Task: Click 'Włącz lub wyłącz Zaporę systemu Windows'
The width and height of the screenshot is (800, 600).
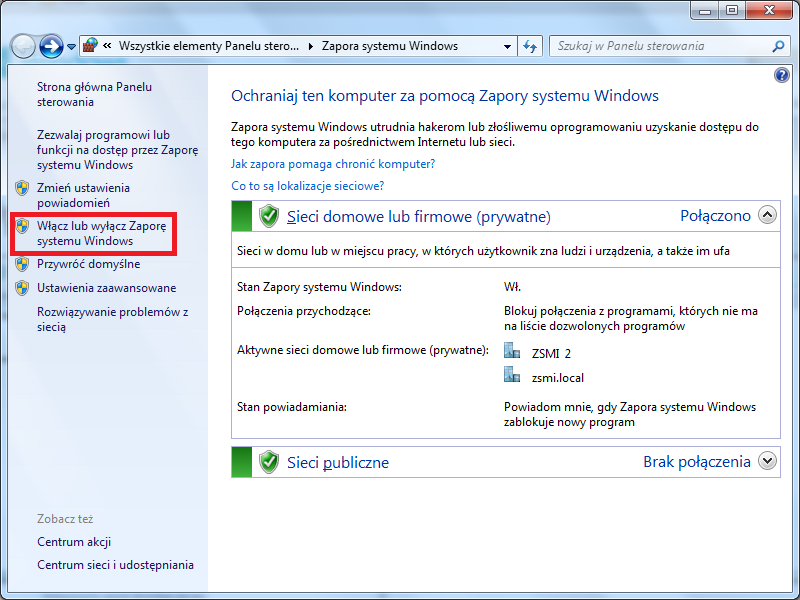Action: coord(102,233)
